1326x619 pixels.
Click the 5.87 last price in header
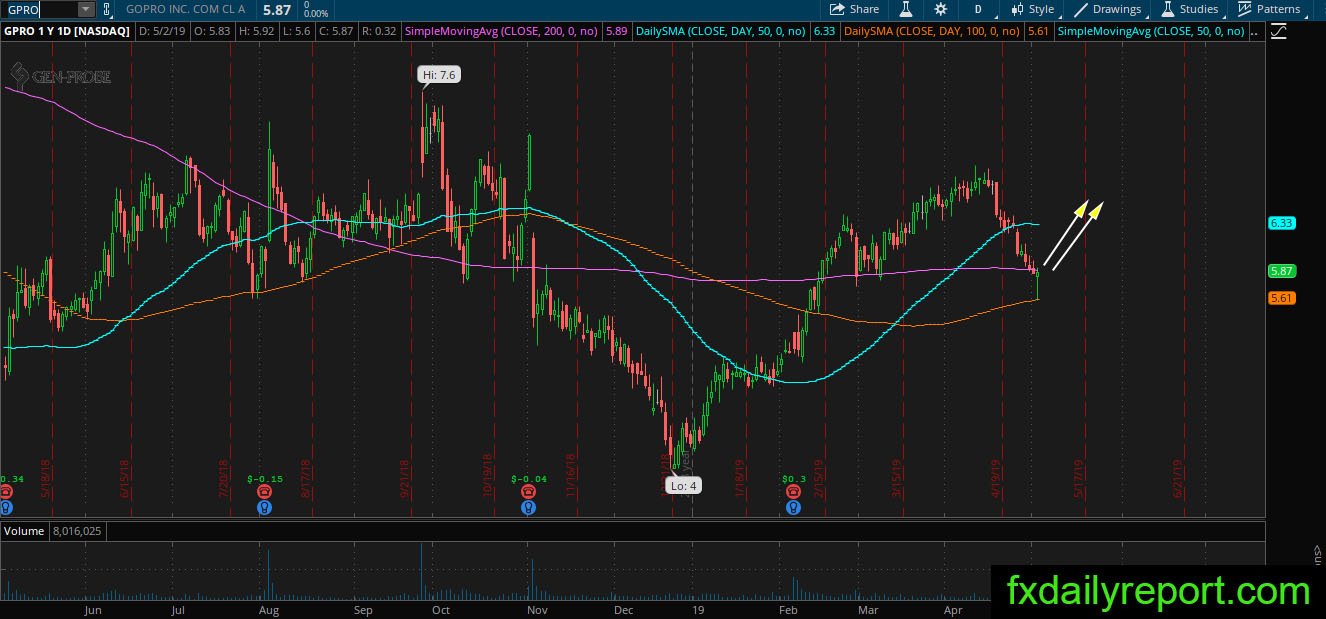[x=276, y=9]
